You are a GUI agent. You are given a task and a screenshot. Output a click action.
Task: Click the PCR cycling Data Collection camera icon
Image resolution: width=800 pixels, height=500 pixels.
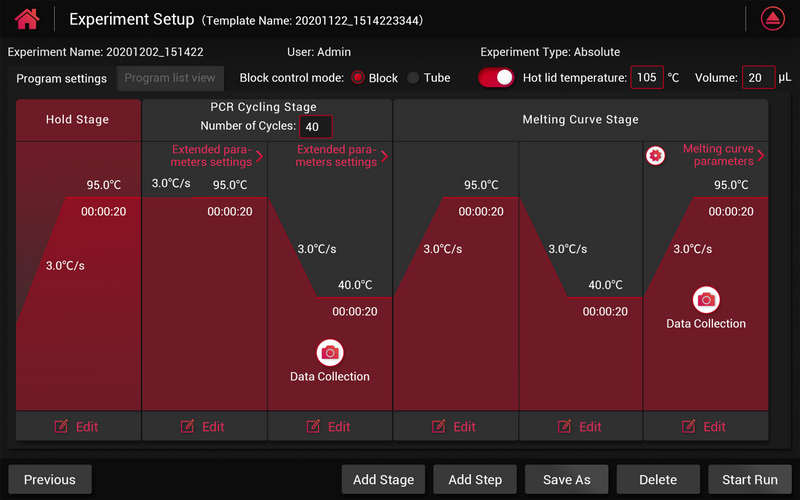click(x=330, y=352)
